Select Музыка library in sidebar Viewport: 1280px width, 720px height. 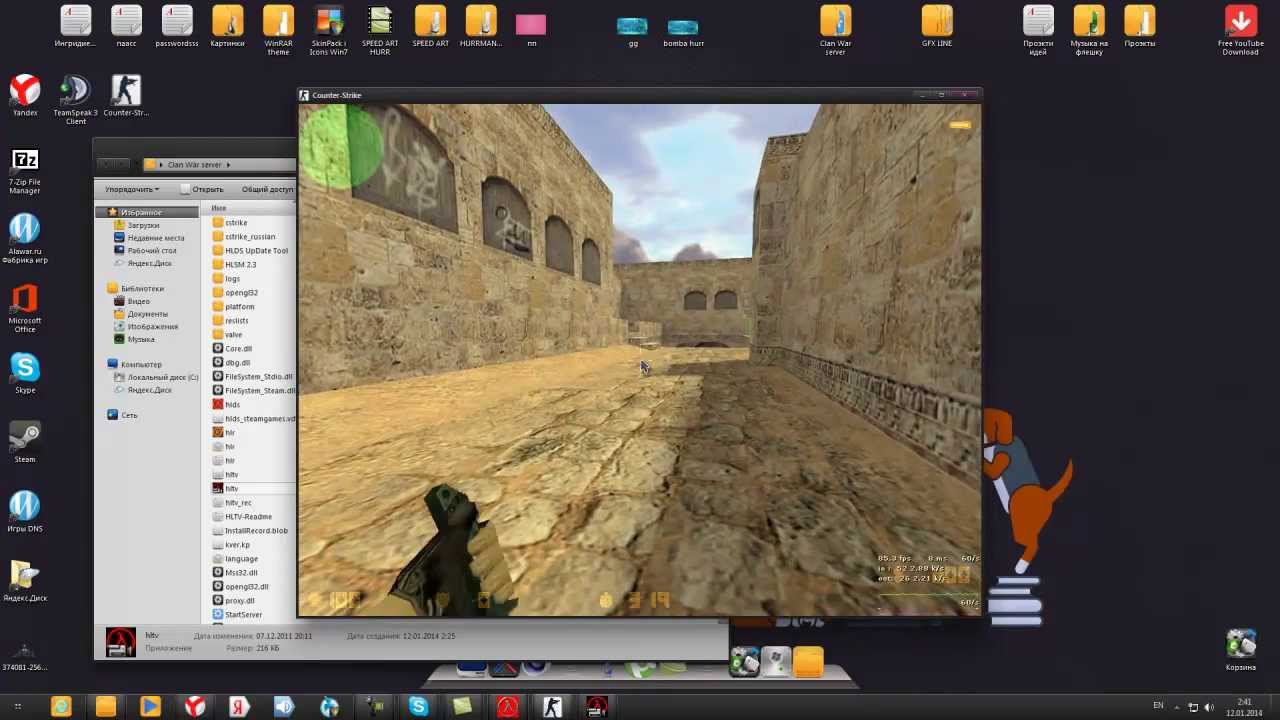pos(140,339)
